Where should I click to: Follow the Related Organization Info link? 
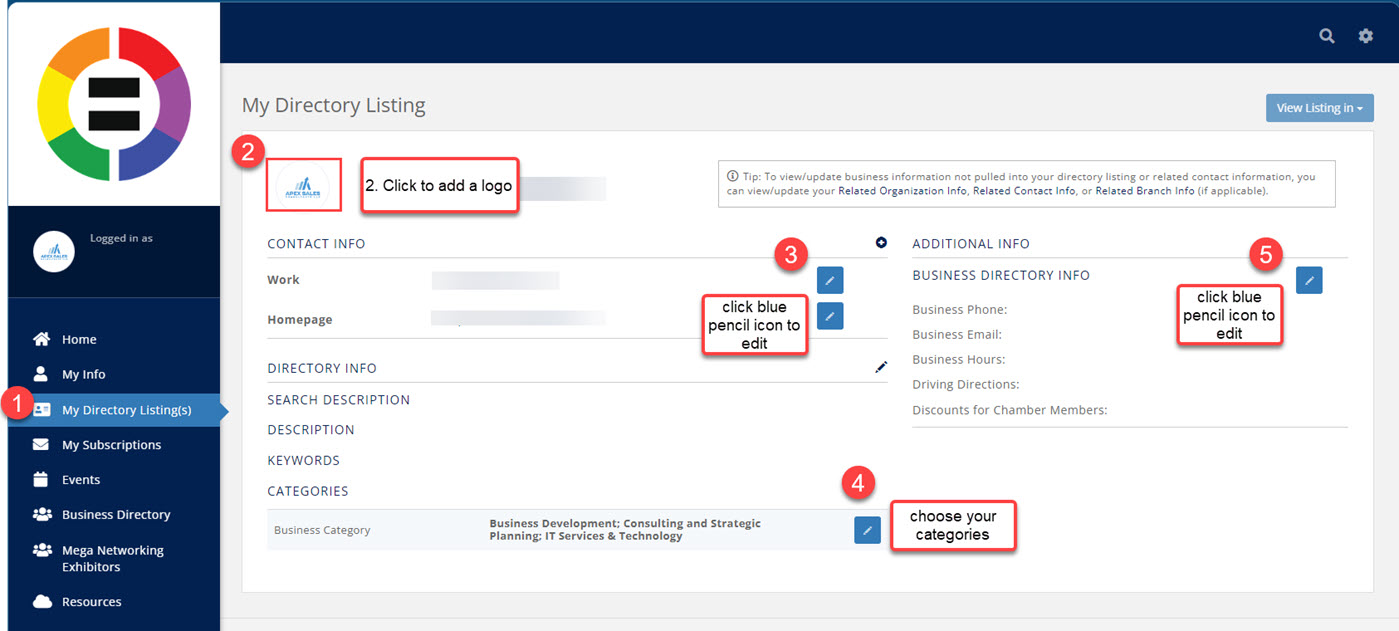click(x=902, y=190)
